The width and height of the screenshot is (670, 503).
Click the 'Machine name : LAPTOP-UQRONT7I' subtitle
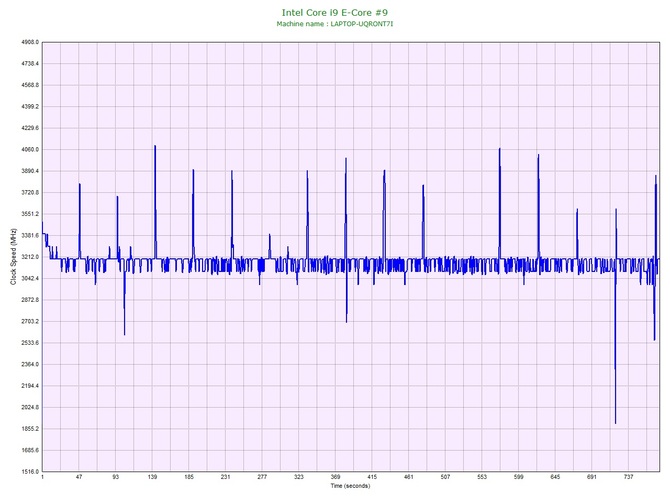coord(335,24)
